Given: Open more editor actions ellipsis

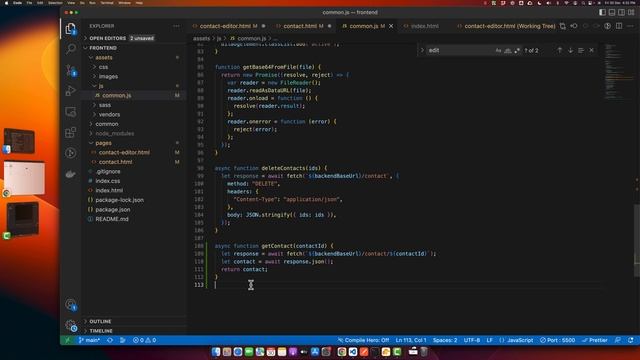Looking at the screenshot, I should click(x=630, y=26).
